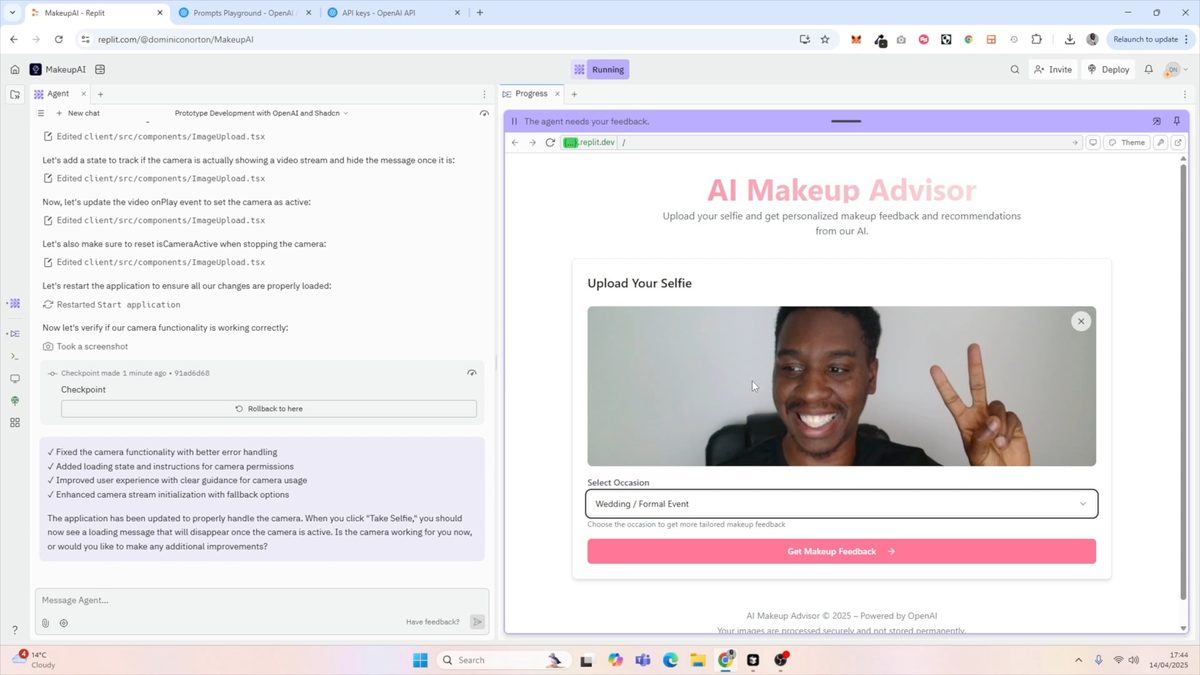Viewport: 1200px width, 675px height.
Task: Toggle the devtools monitor icon in preview bar
Action: [x=1093, y=142]
